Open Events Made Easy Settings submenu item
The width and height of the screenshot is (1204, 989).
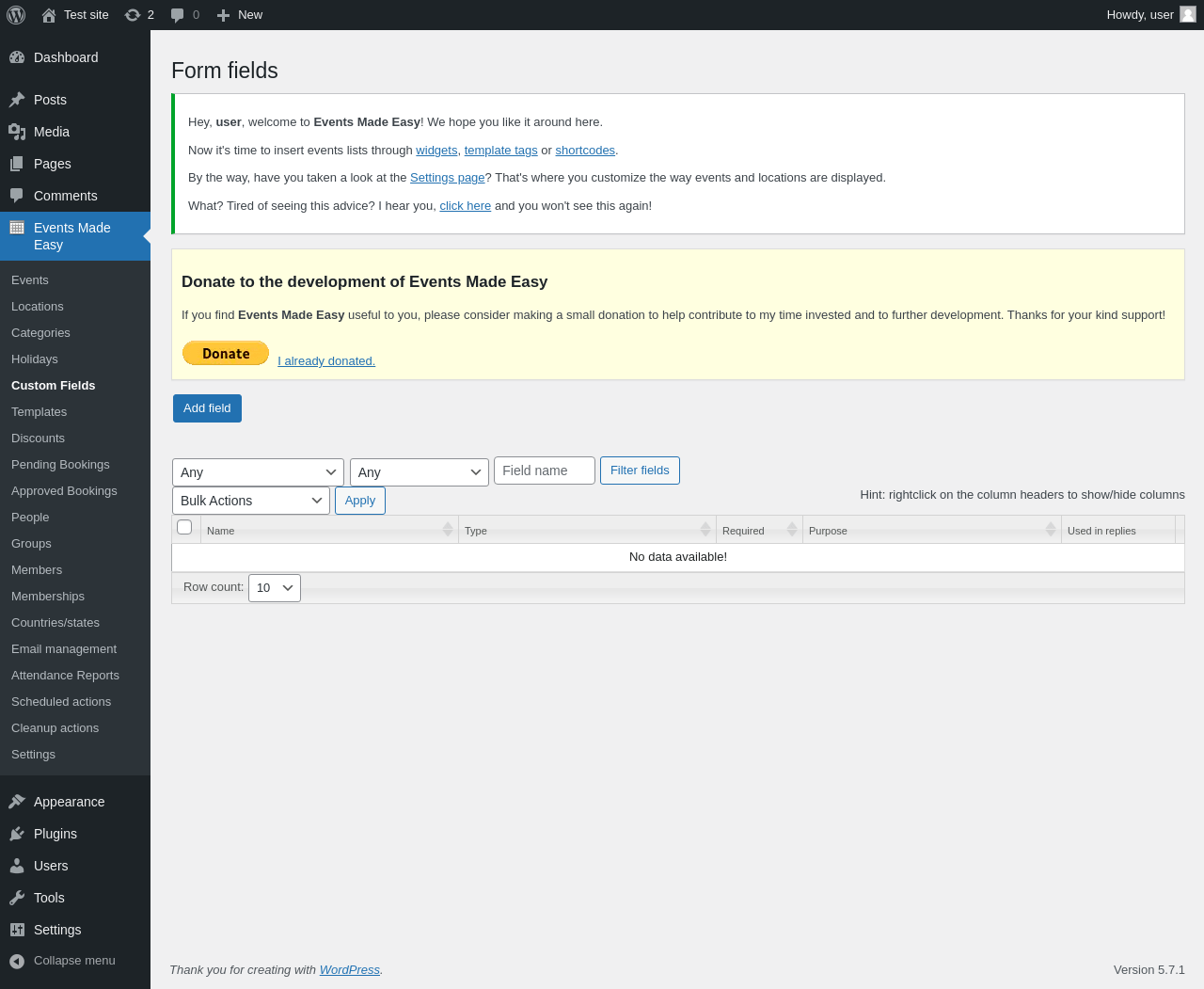[33, 755]
